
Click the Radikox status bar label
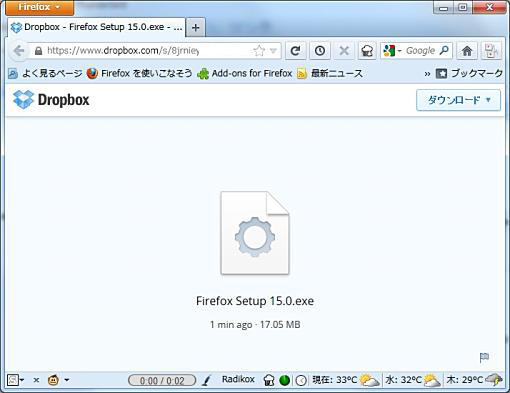pos(238,379)
